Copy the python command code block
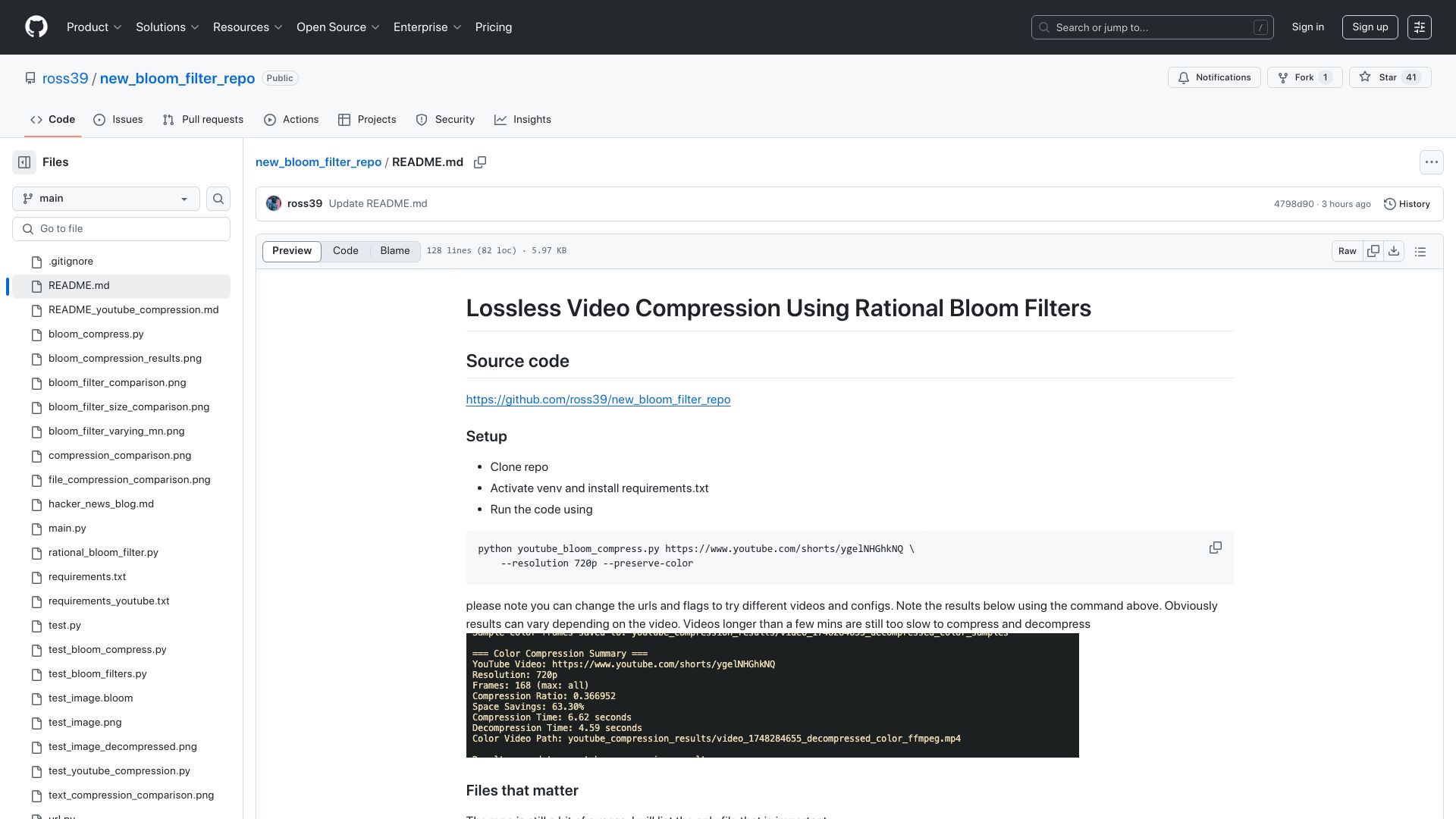Screen dimensions: 1456x819 click(1215, 548)
